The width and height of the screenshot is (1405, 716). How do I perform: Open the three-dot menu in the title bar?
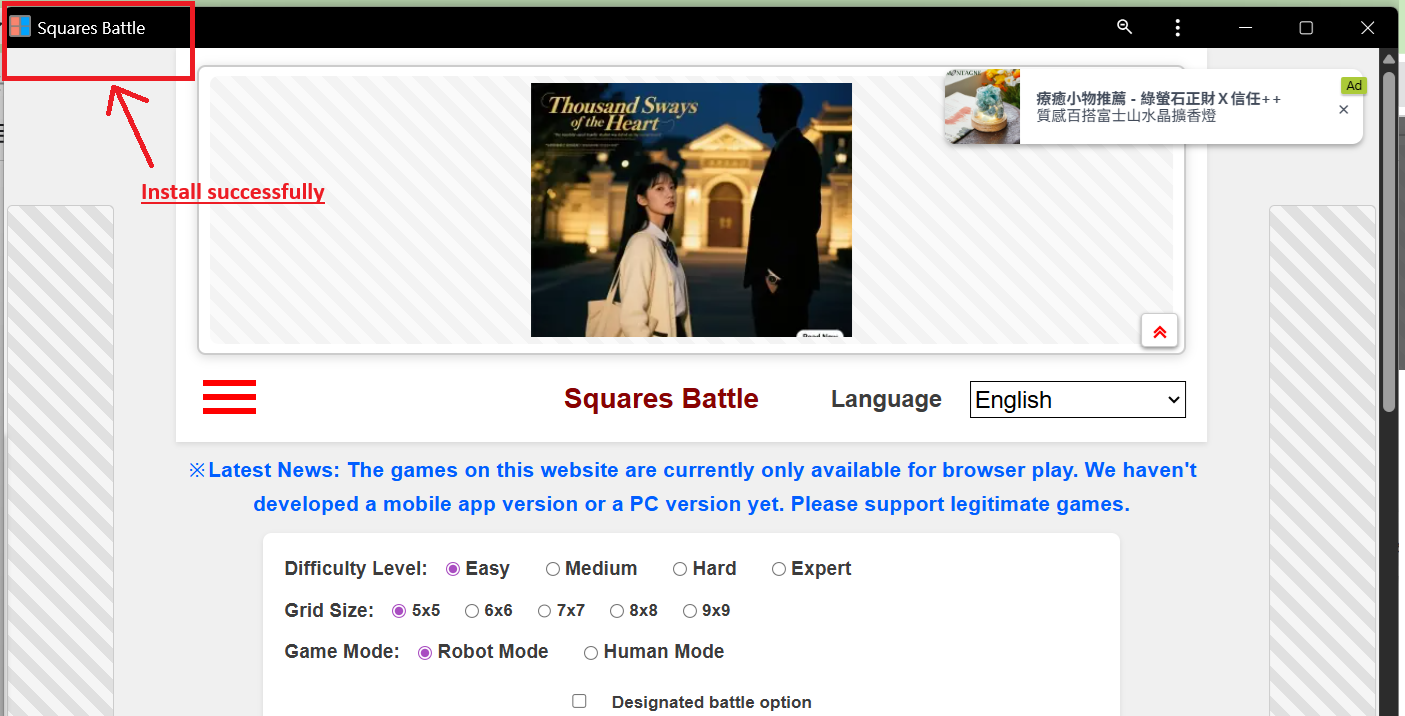click(x=1177, y=27)
